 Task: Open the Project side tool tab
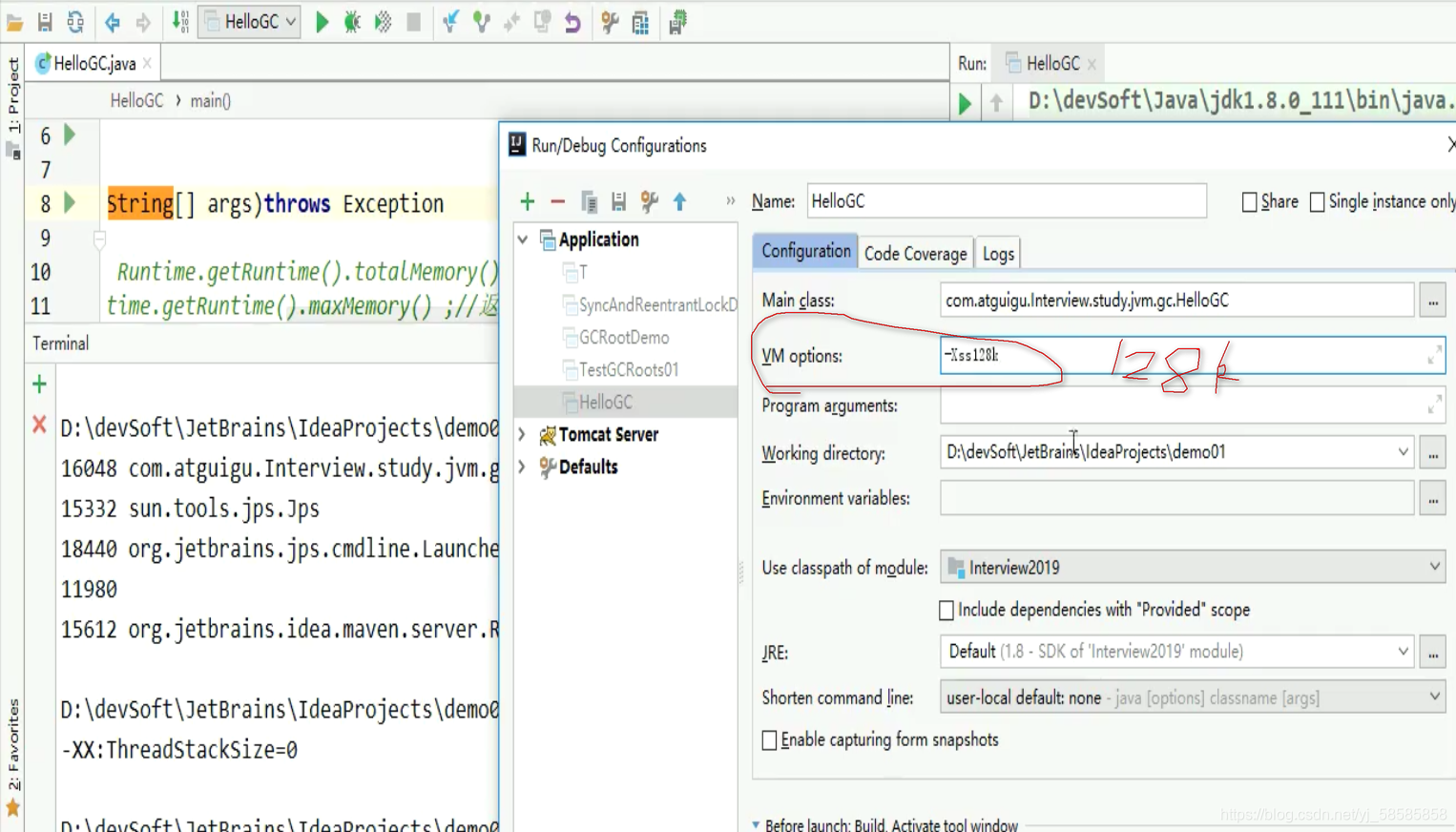point(12,94)
